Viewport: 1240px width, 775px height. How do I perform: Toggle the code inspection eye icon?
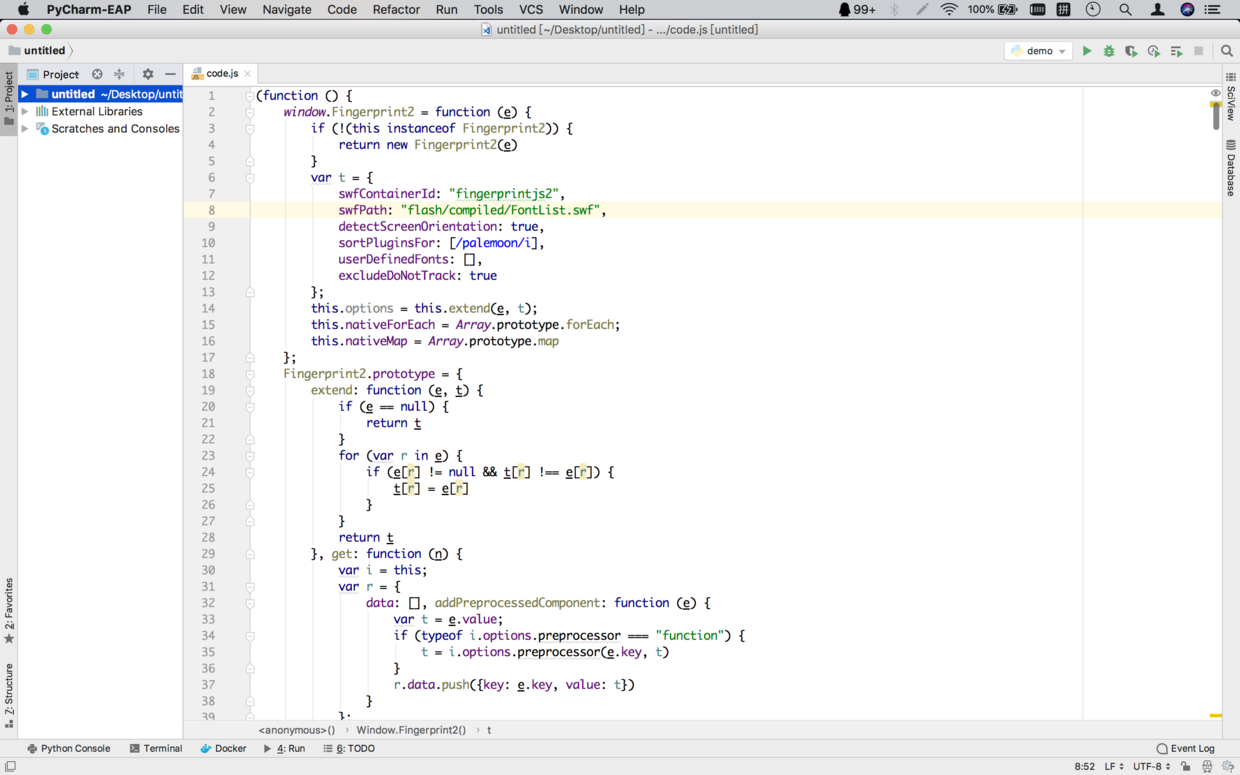pyautogui.click(x=1216, y=93)
